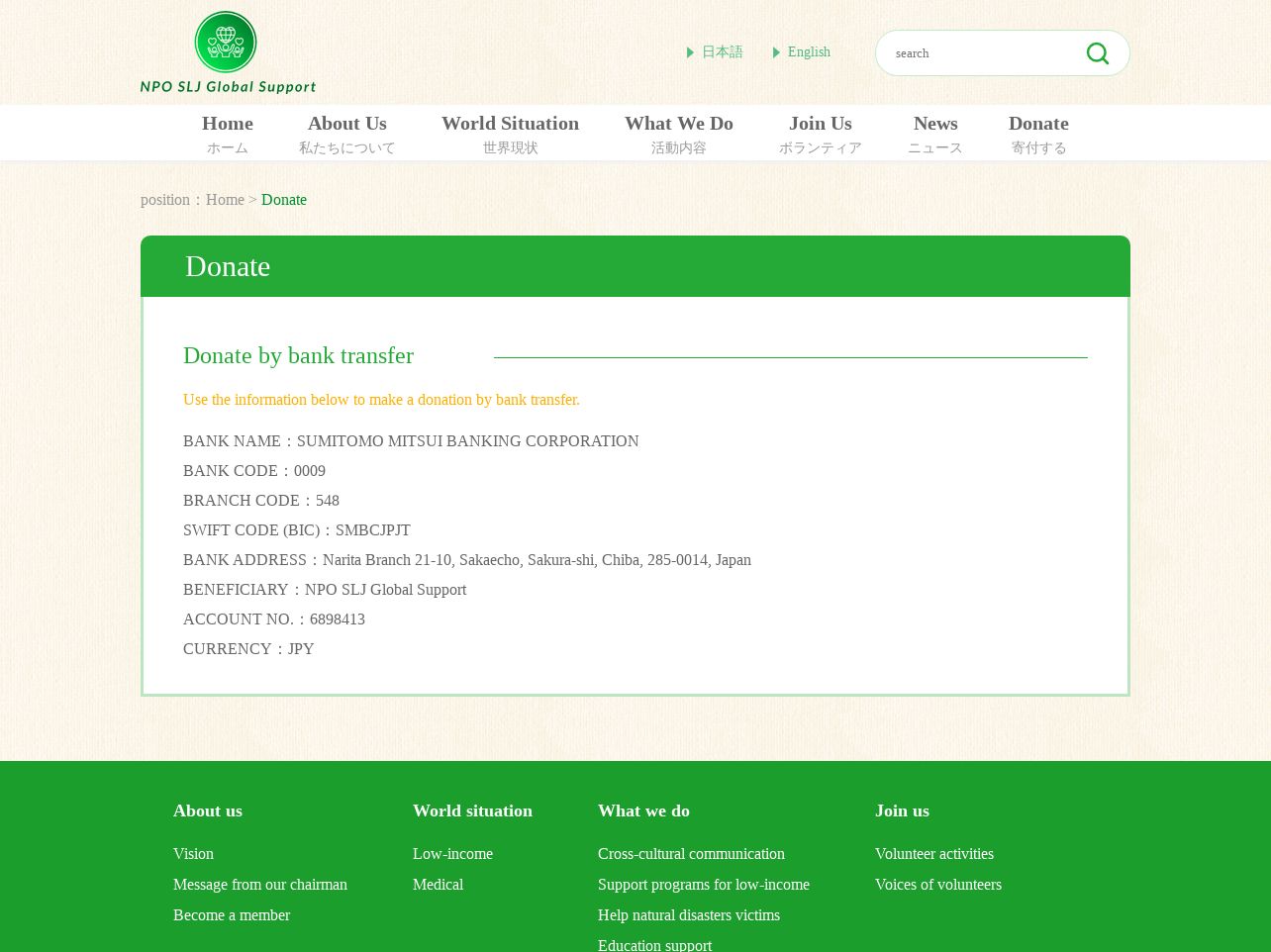Click the NPO SLJ Global Support logo

228,52
